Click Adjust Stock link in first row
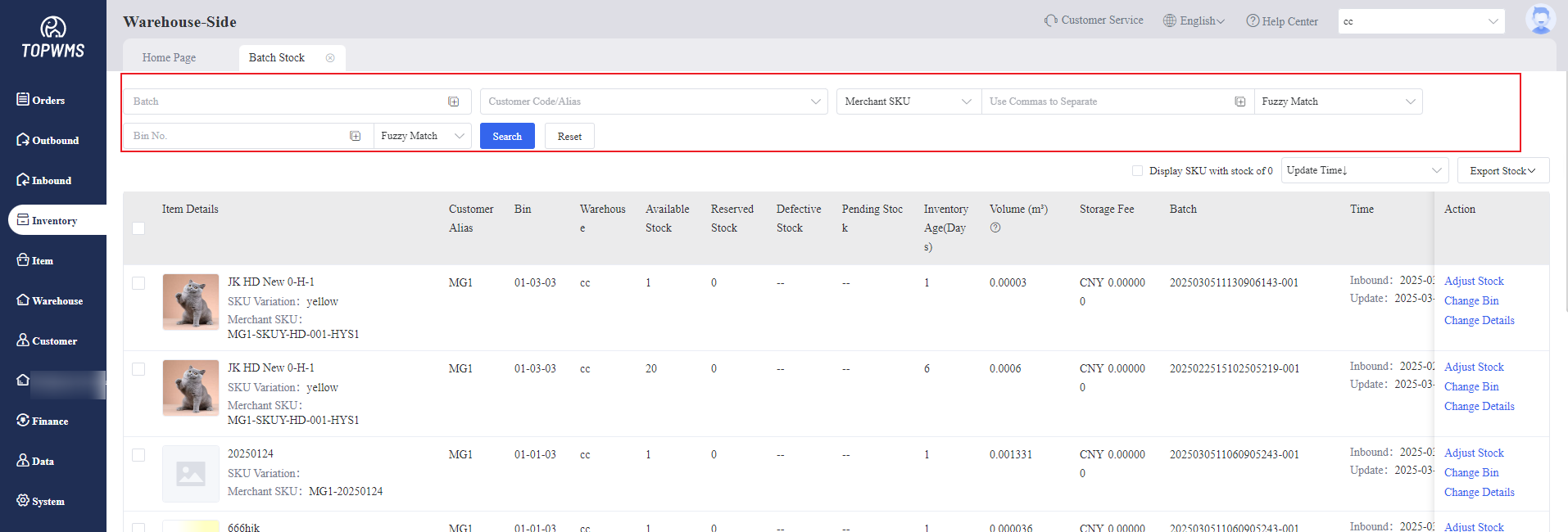 coord(1473,281)
